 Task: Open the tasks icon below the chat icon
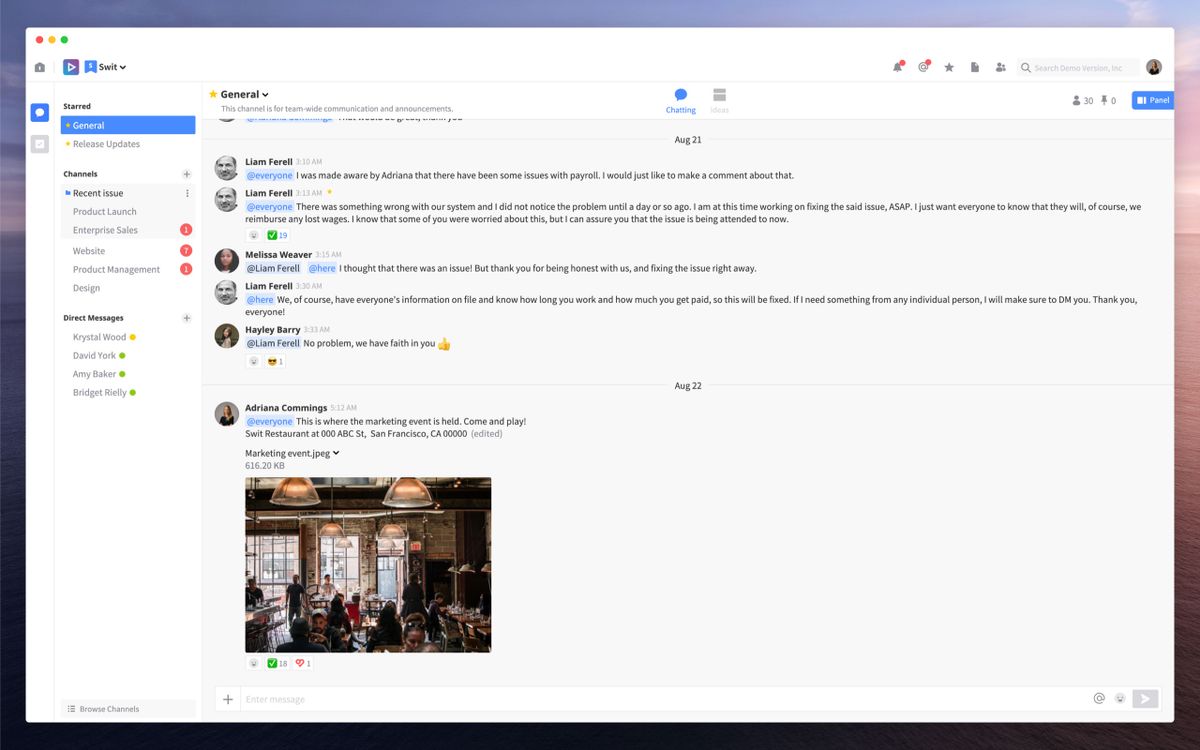[39, 143]
